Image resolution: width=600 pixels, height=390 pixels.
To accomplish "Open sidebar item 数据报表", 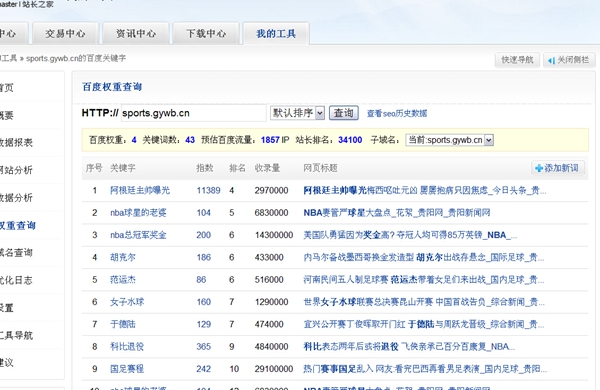I will 16,143.
